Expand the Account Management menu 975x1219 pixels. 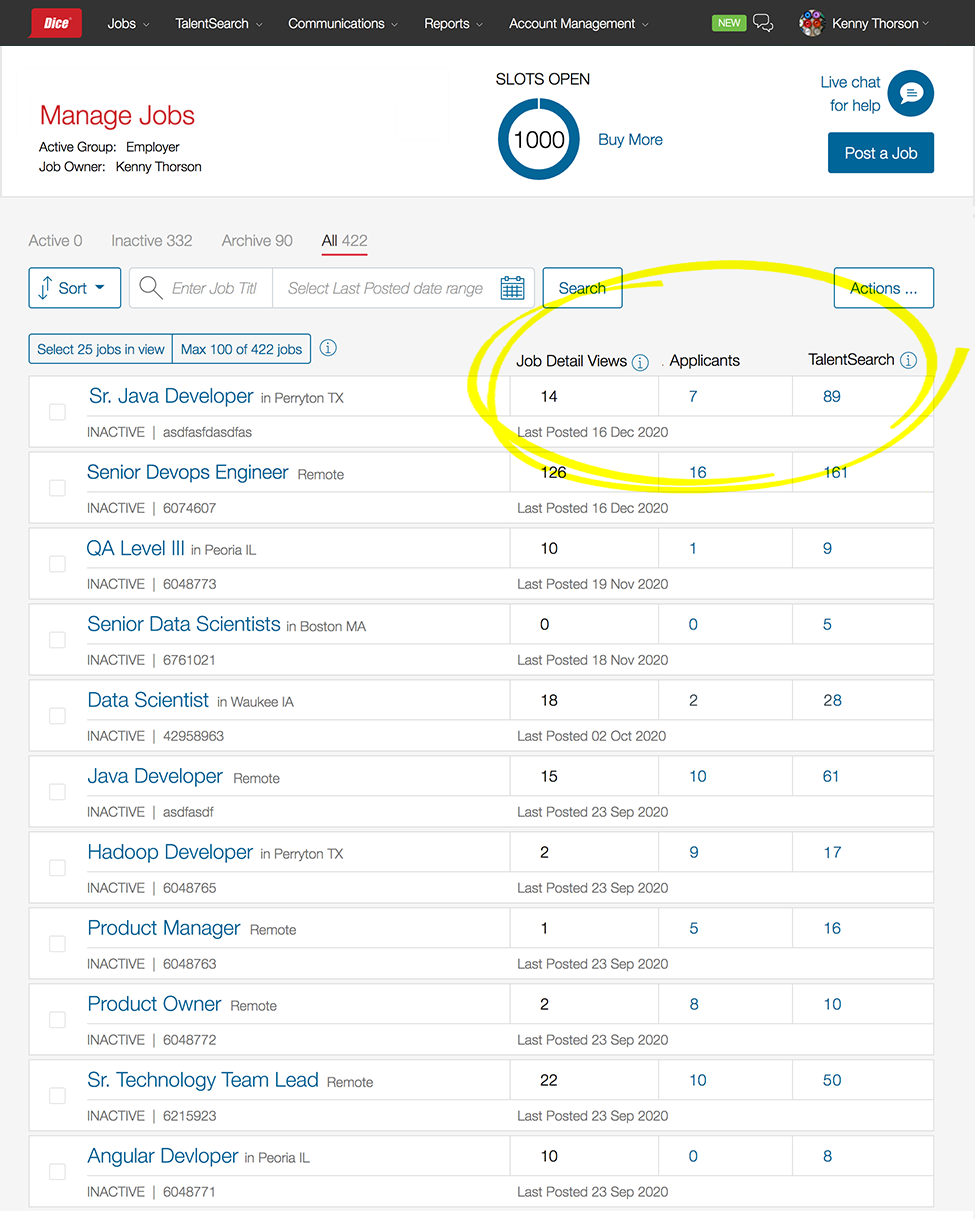[x=578, y=23]
